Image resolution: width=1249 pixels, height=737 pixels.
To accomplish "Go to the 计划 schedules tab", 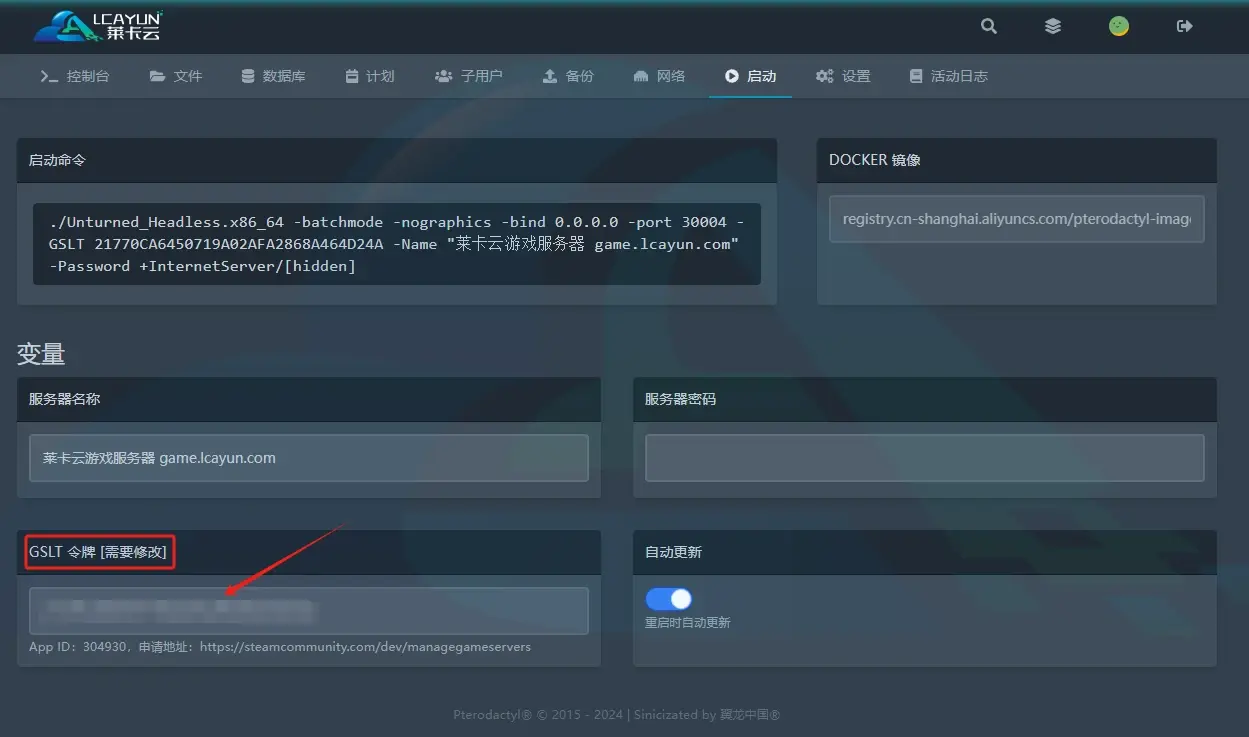I will 370,76.
